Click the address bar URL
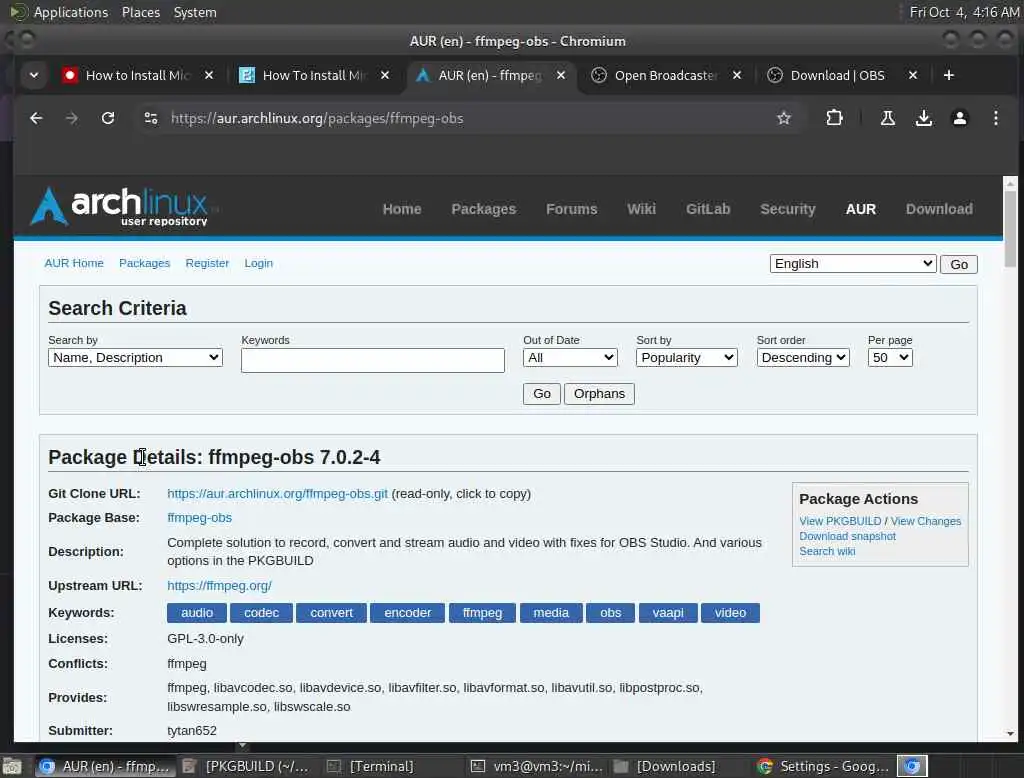 point(317,118)
